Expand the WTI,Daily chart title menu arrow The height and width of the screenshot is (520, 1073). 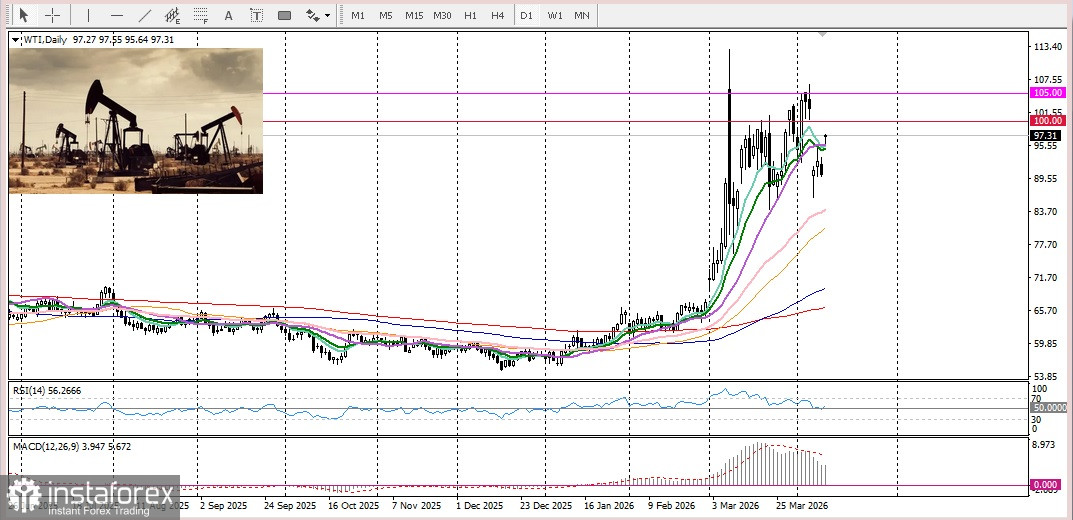[x=16, y=40]
